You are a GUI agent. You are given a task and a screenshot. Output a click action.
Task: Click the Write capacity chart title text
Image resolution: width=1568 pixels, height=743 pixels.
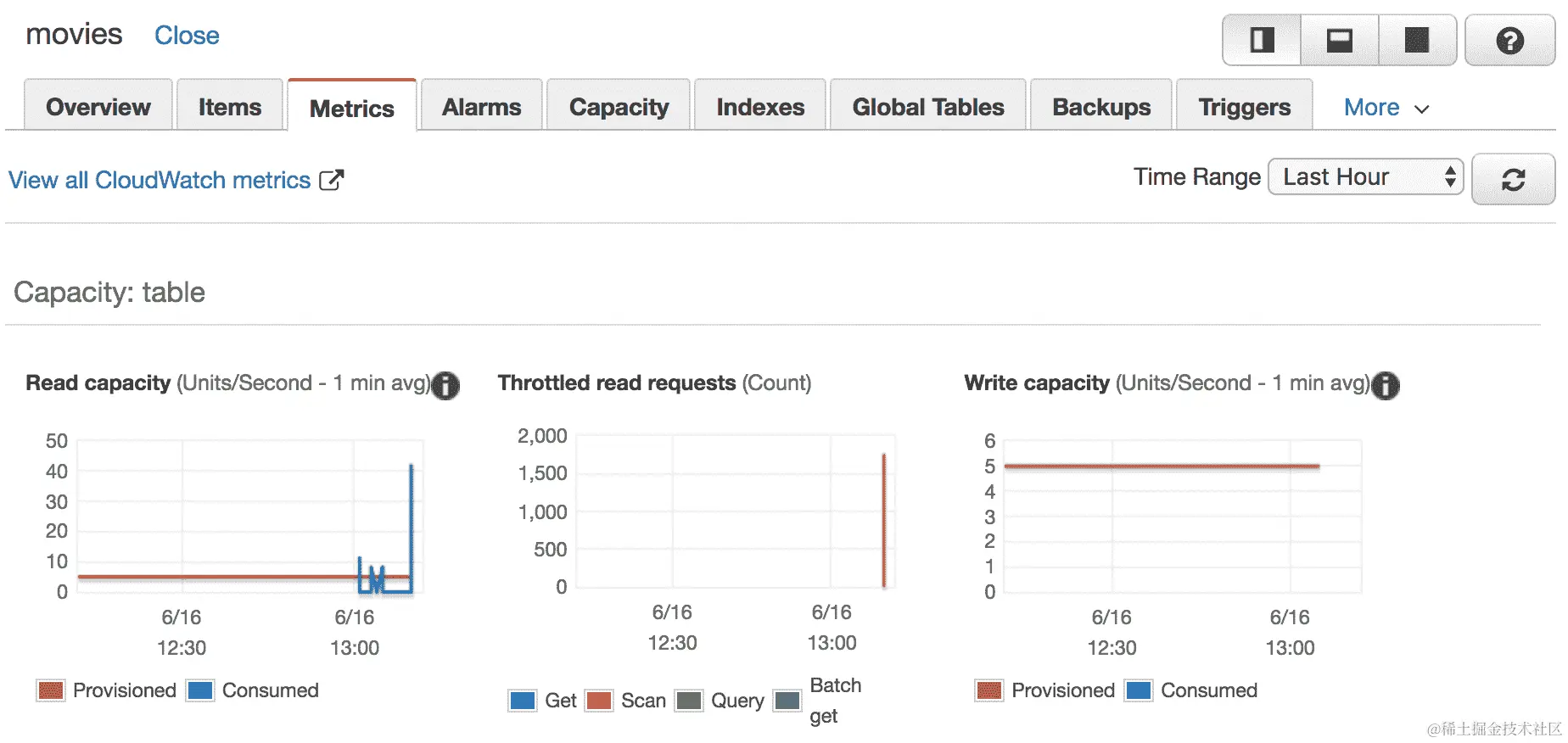(x=1168, y=383)
